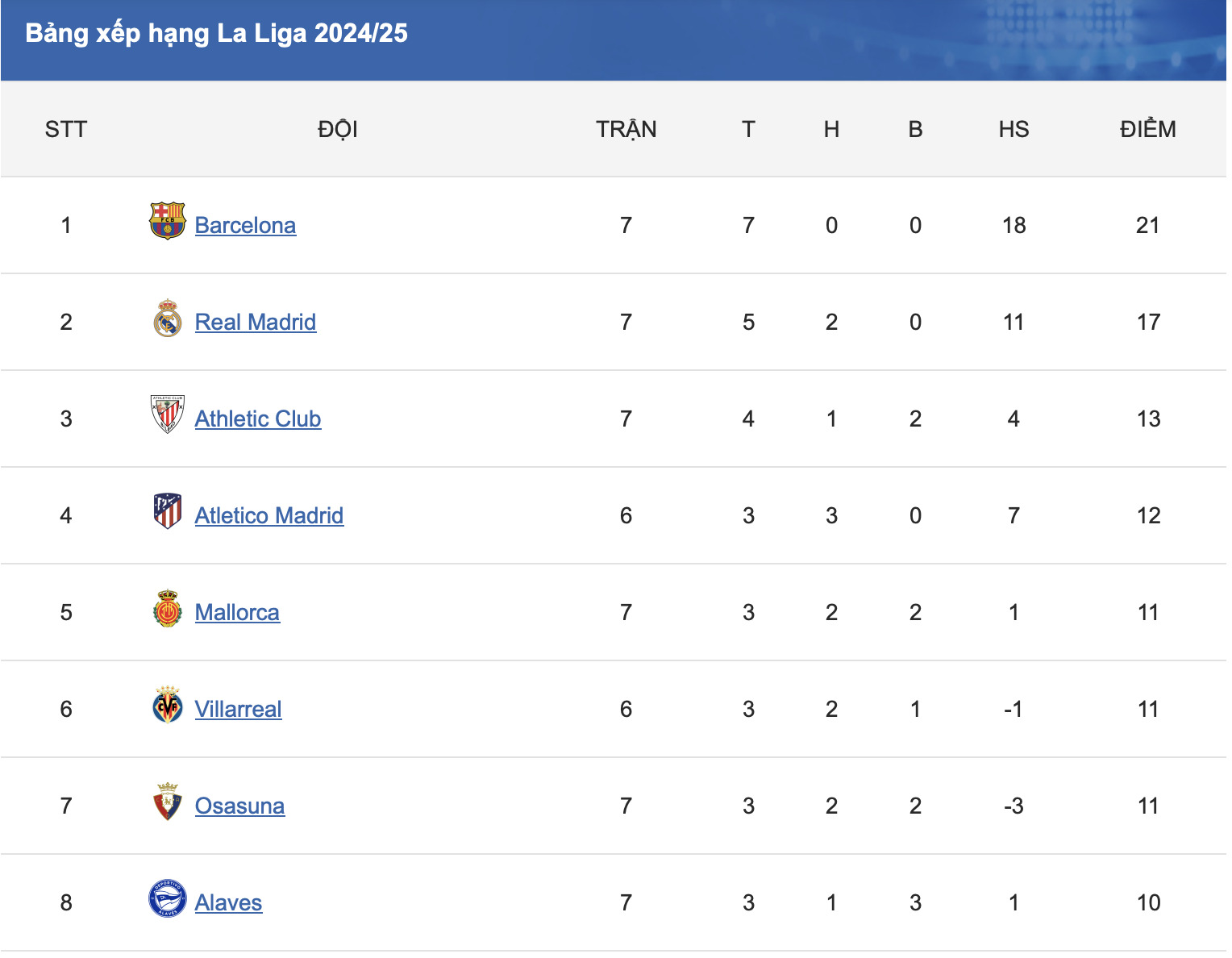Open the Osasuna team link
1232x958 pixels.
239,806
